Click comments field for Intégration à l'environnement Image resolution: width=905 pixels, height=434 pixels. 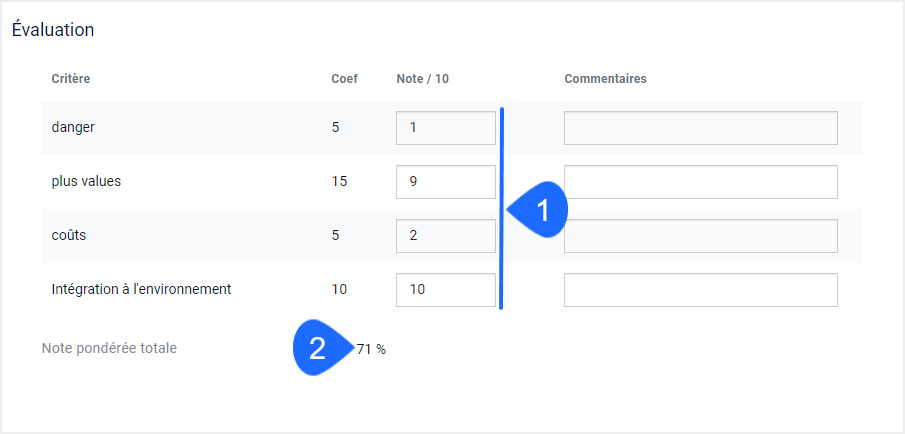click(x=701, y=290)
